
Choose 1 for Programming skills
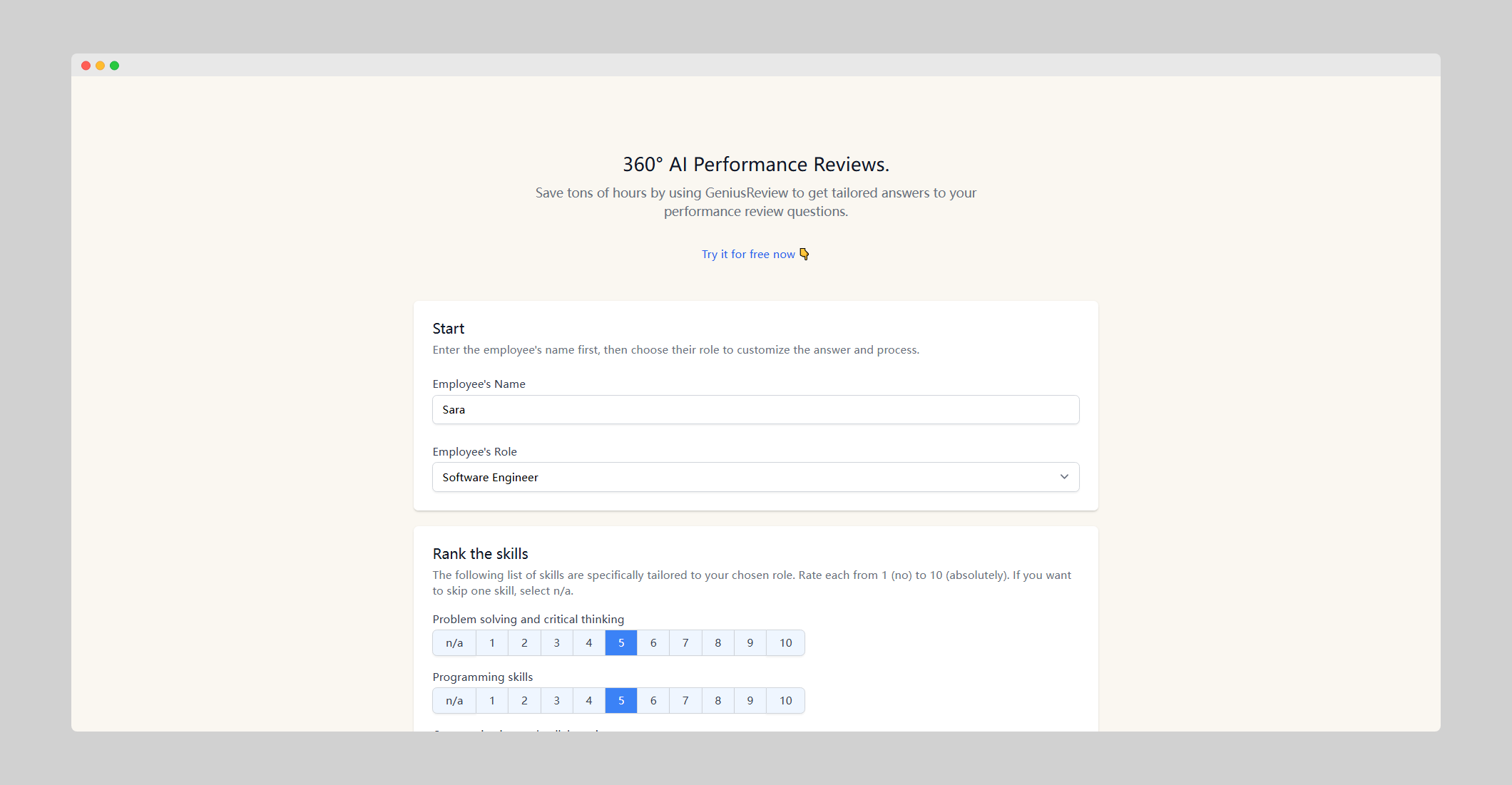(491, 701)
